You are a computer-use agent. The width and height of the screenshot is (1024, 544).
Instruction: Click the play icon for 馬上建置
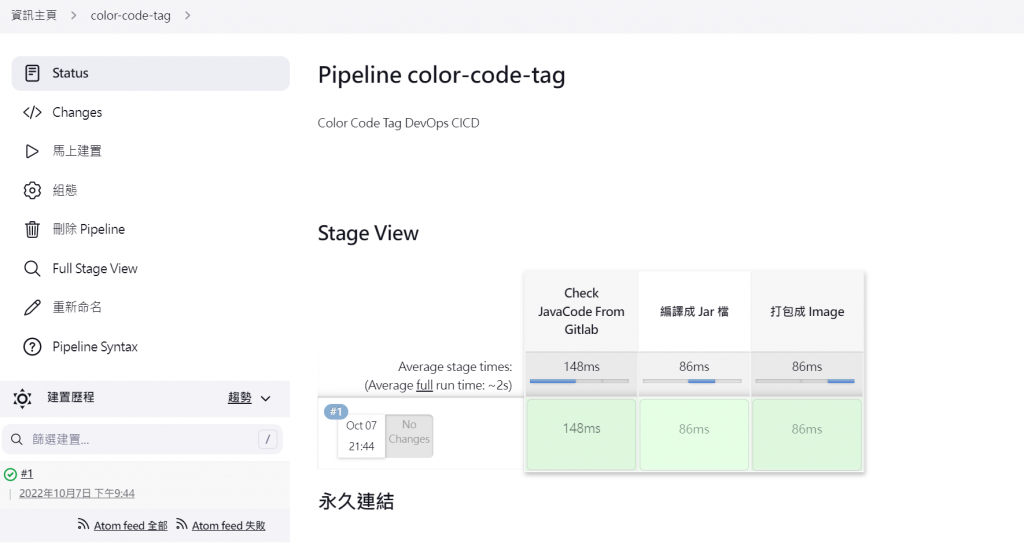(x=32, y=151)
